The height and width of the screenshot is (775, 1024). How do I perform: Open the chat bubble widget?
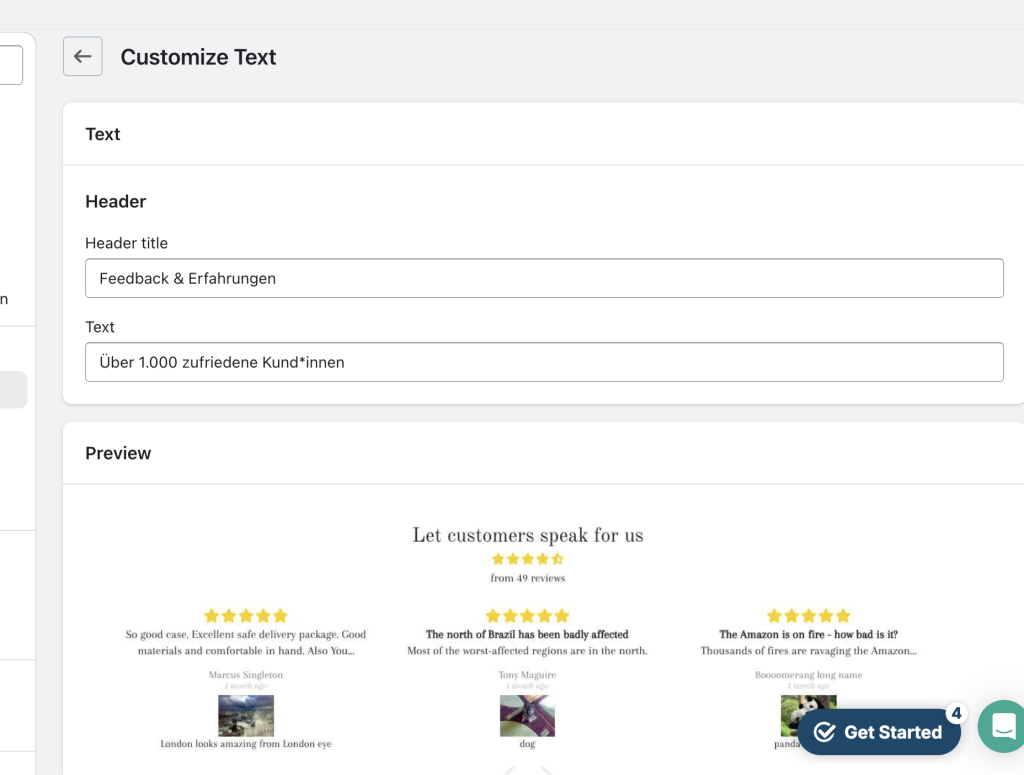click(1002, 726)
